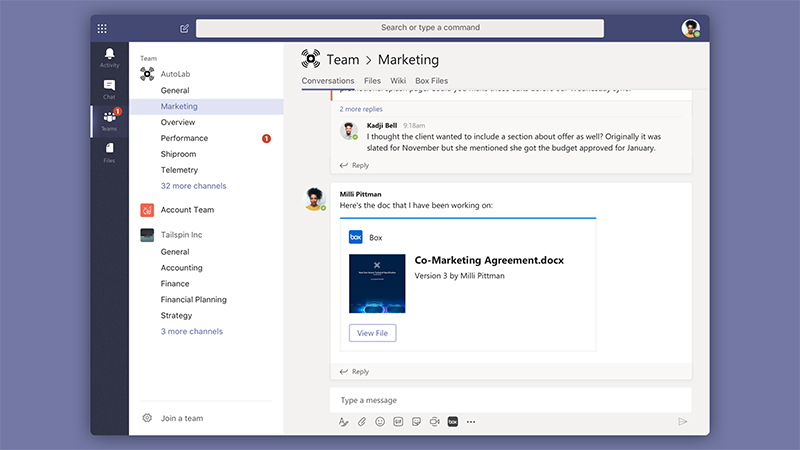Open Co-Marketing Agreement.docx title

pyautogui.click(x=489, y=260)
